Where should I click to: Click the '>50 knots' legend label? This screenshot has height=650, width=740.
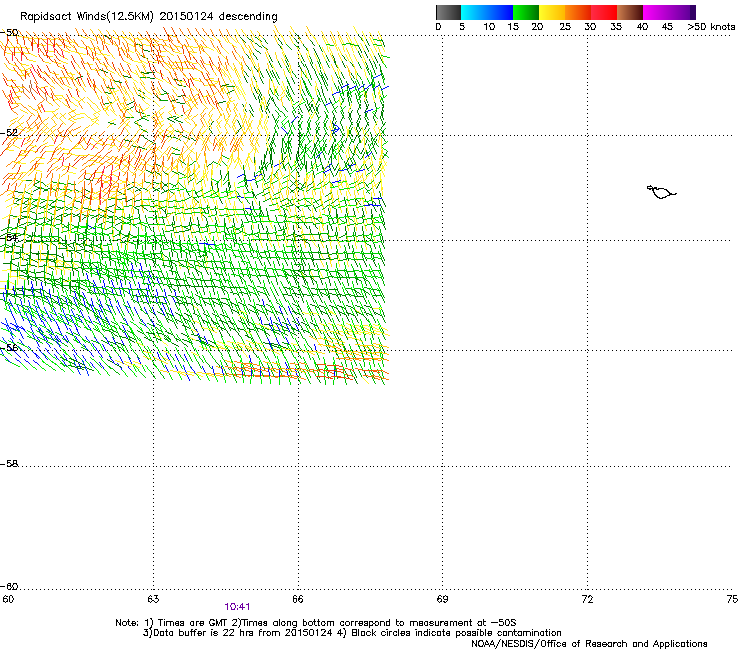pyautogui.click(x=711, y=27)
